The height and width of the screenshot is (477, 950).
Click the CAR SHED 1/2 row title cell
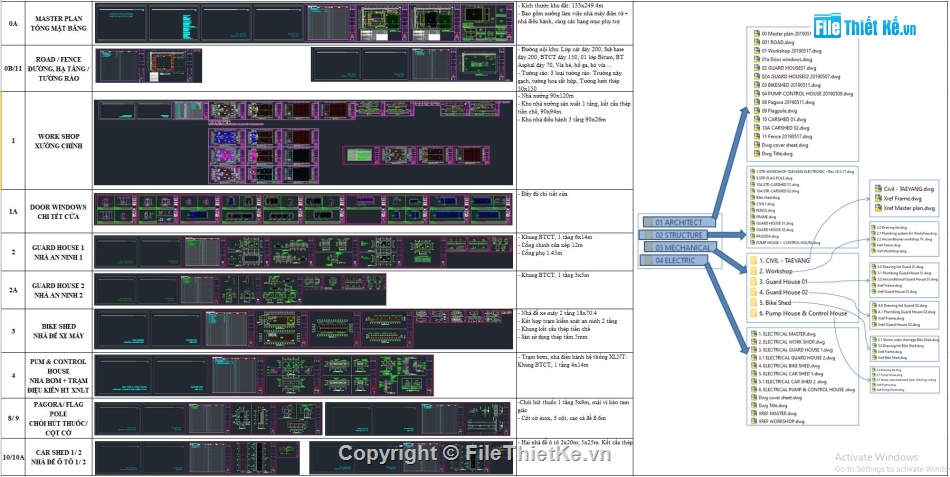pyautogui.click(x=61, y=457)
